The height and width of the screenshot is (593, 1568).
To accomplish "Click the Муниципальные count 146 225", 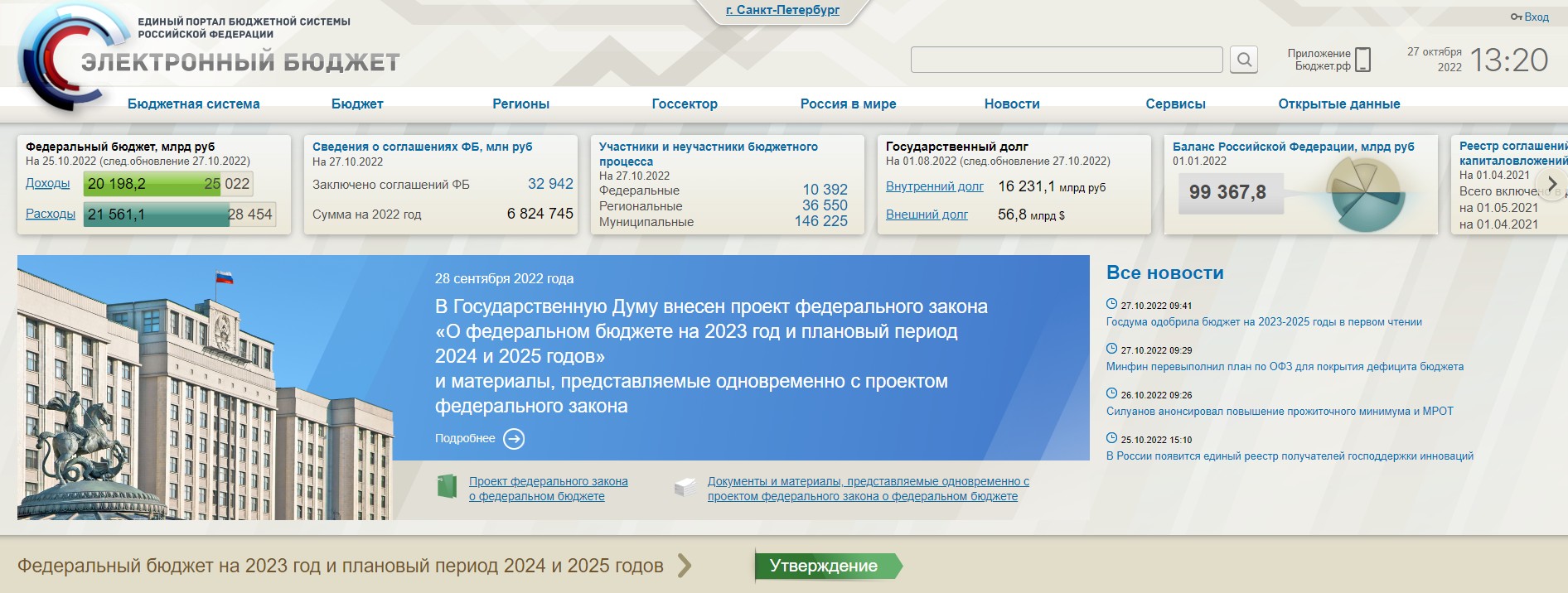I will click(x=821, y=221).
